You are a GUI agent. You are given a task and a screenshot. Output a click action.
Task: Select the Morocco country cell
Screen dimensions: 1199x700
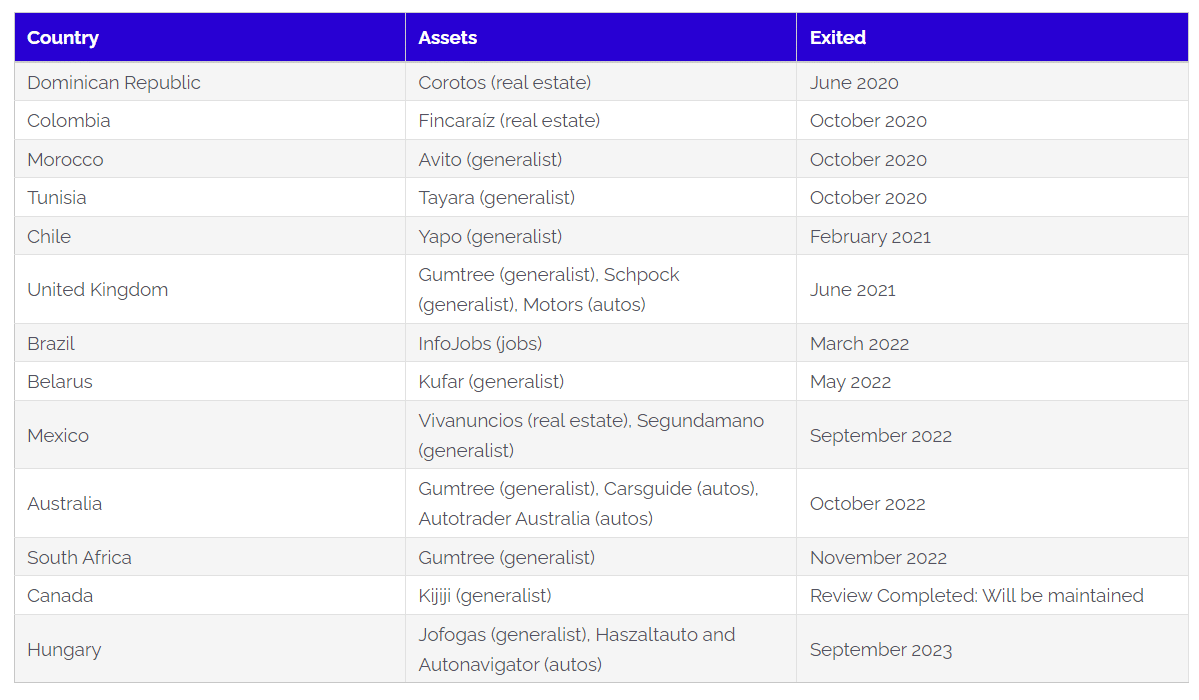coord(210,159)
